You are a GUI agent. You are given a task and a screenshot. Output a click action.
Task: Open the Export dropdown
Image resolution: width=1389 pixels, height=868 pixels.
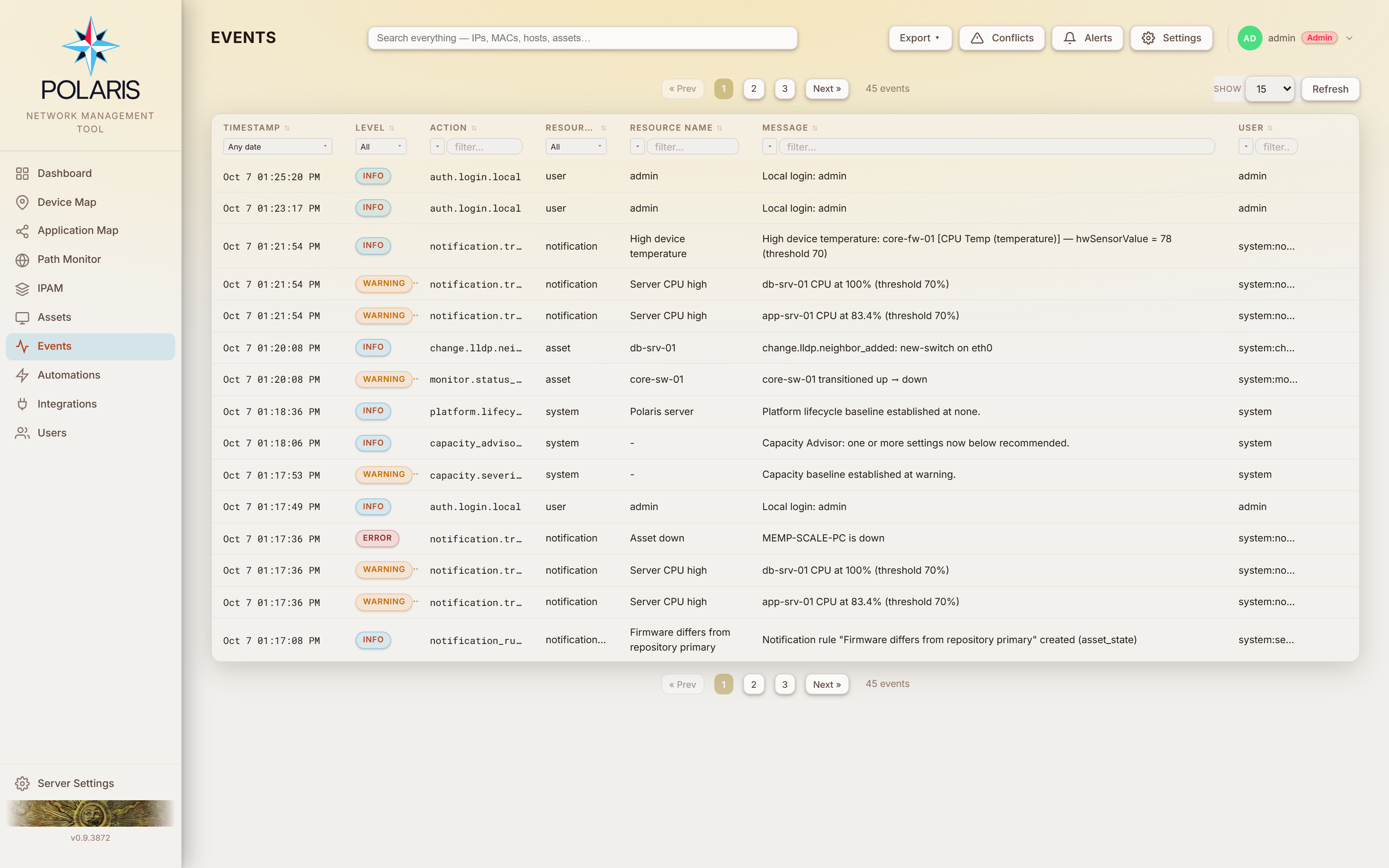pos(920,38)
